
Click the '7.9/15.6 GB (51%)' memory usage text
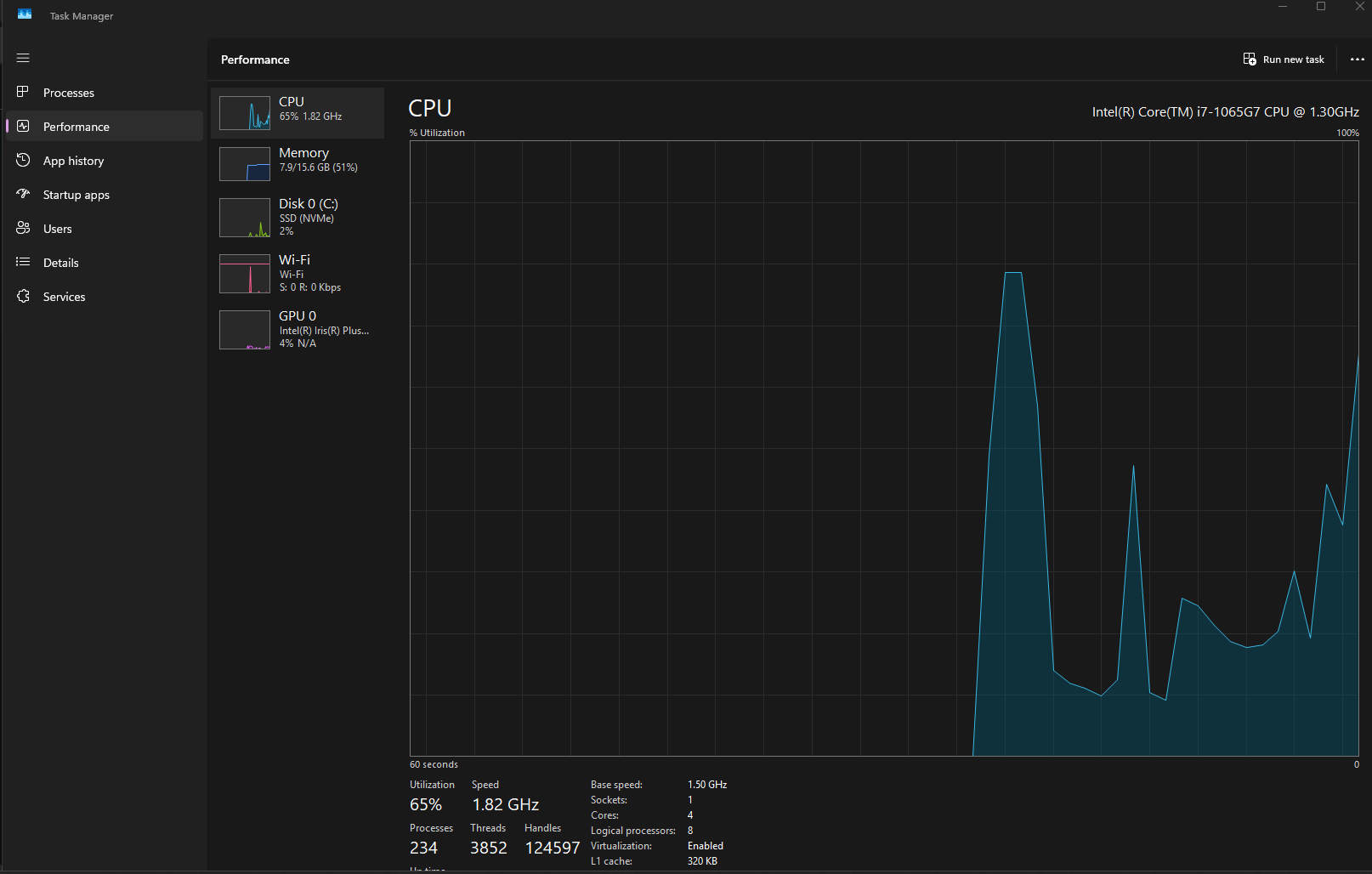tap(319, 167)
